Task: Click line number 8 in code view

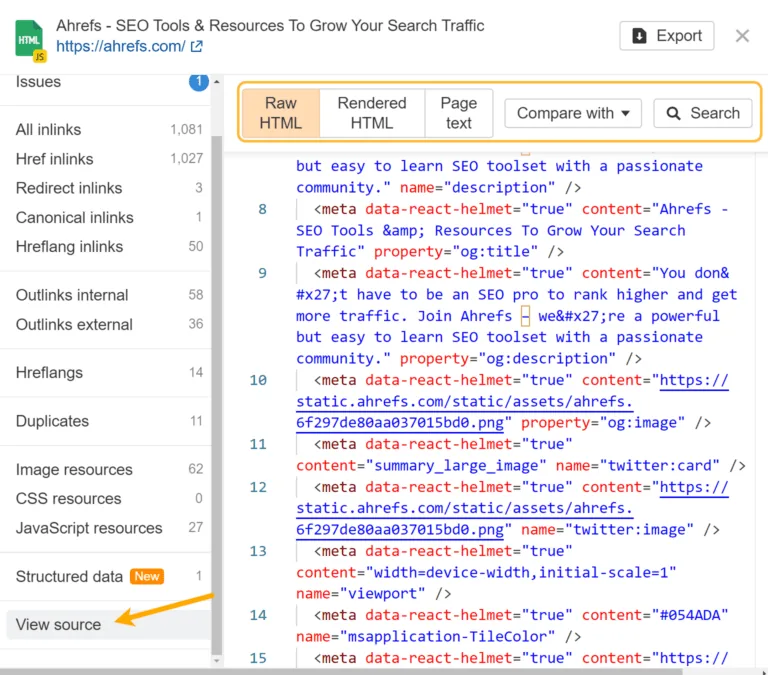Action: tap(263, 209)
